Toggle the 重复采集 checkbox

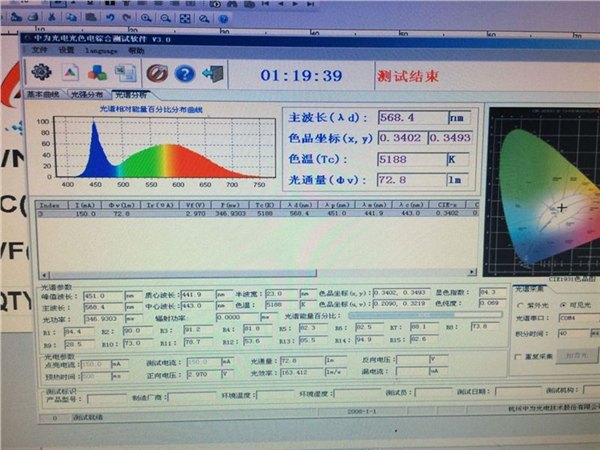(x=518, y=357)
